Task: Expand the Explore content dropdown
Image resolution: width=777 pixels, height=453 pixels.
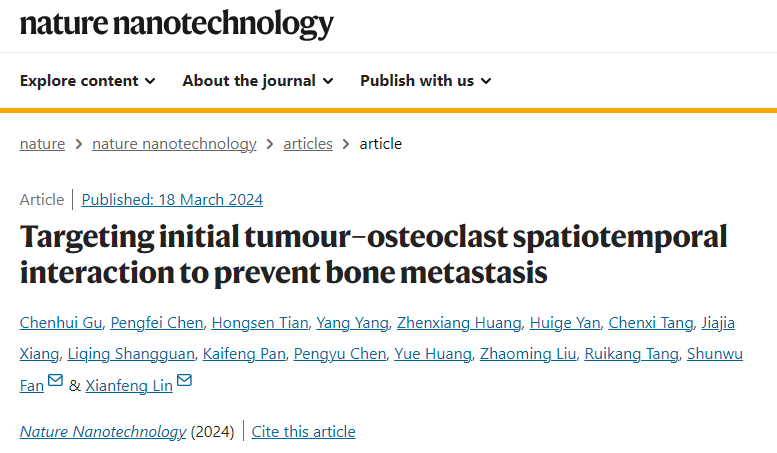Action: coord(87,81)
